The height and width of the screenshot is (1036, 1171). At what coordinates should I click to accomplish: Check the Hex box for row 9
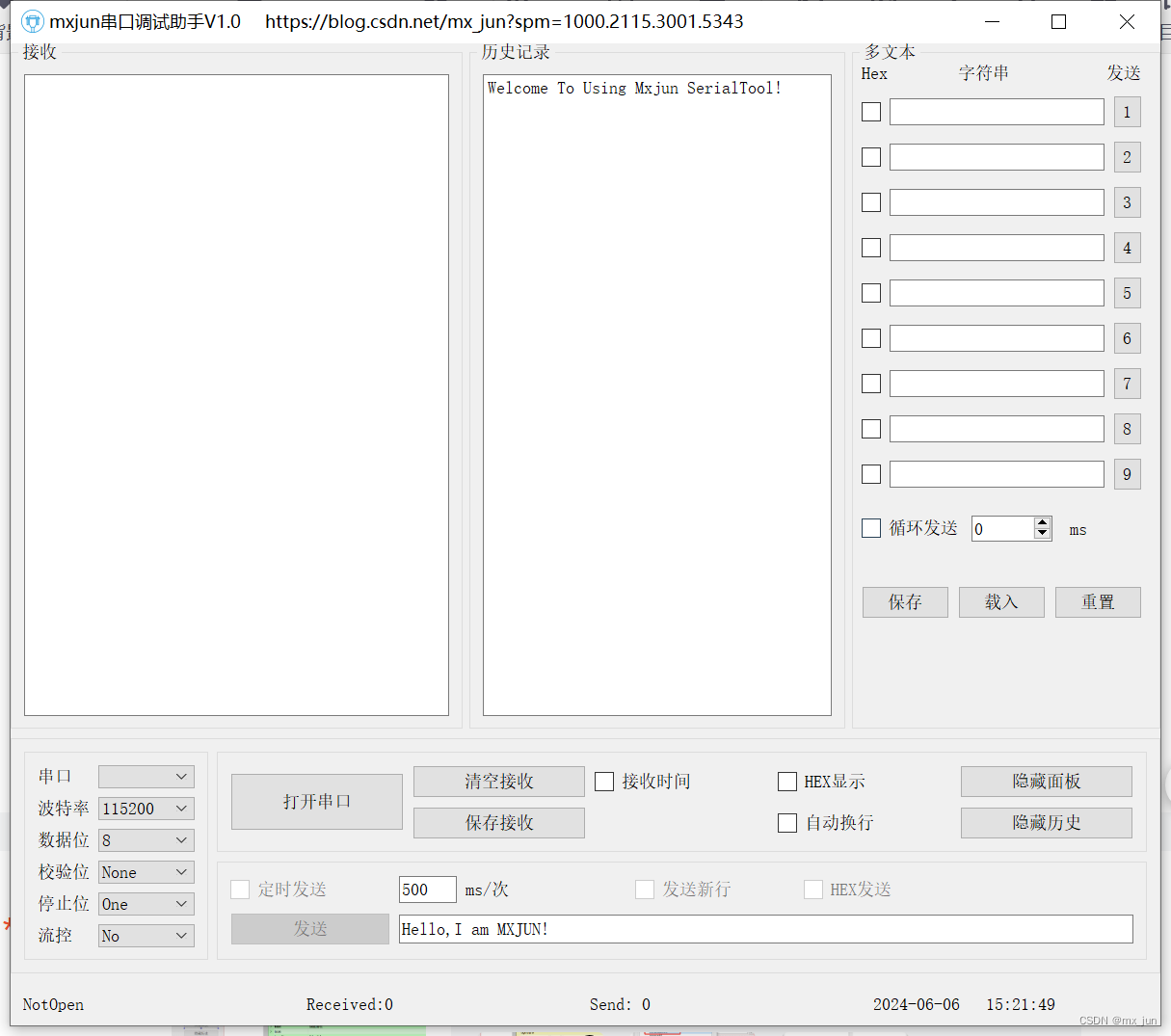871,474
